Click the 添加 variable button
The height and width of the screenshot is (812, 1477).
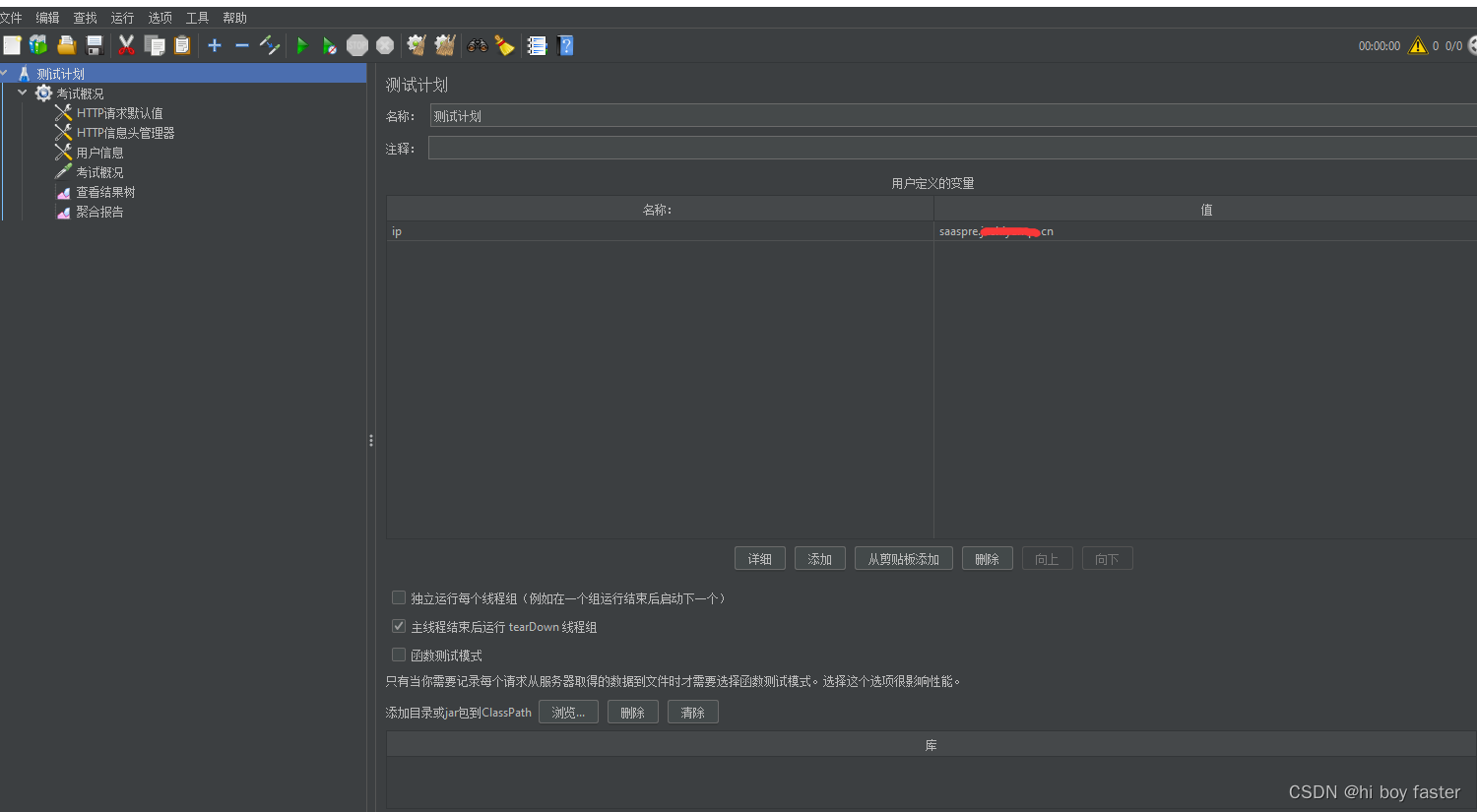(x=820, y=559)
